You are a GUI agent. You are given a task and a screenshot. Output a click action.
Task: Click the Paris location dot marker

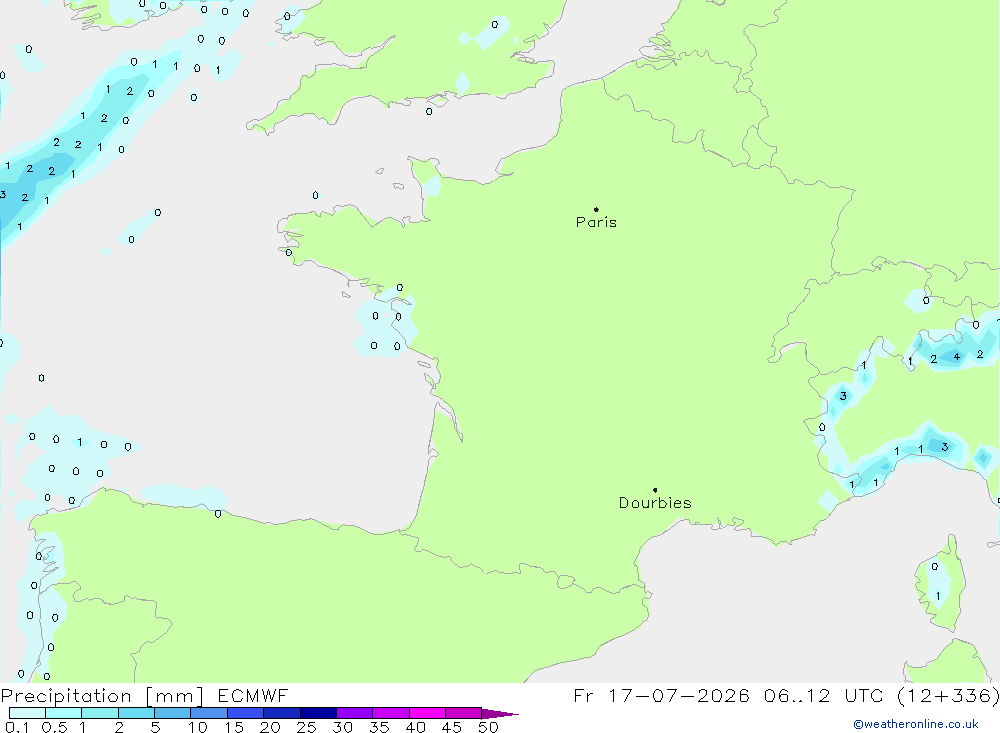click(596, 209)
